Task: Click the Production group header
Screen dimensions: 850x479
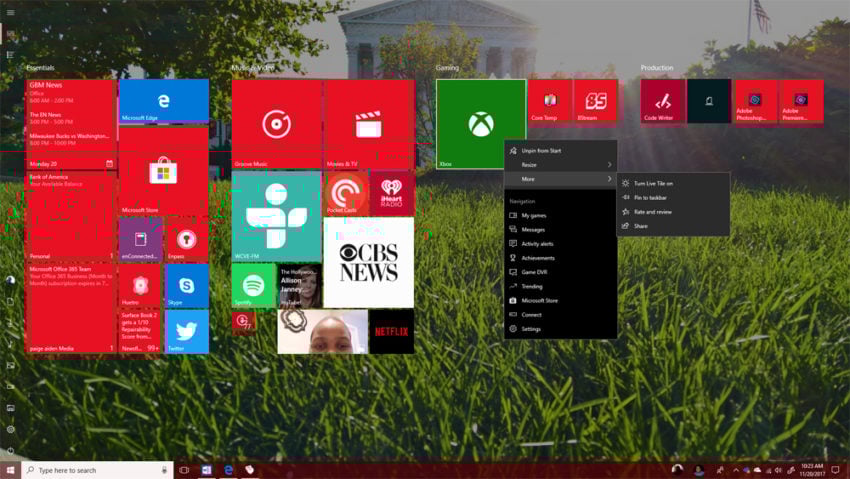Action: point(657,68)
